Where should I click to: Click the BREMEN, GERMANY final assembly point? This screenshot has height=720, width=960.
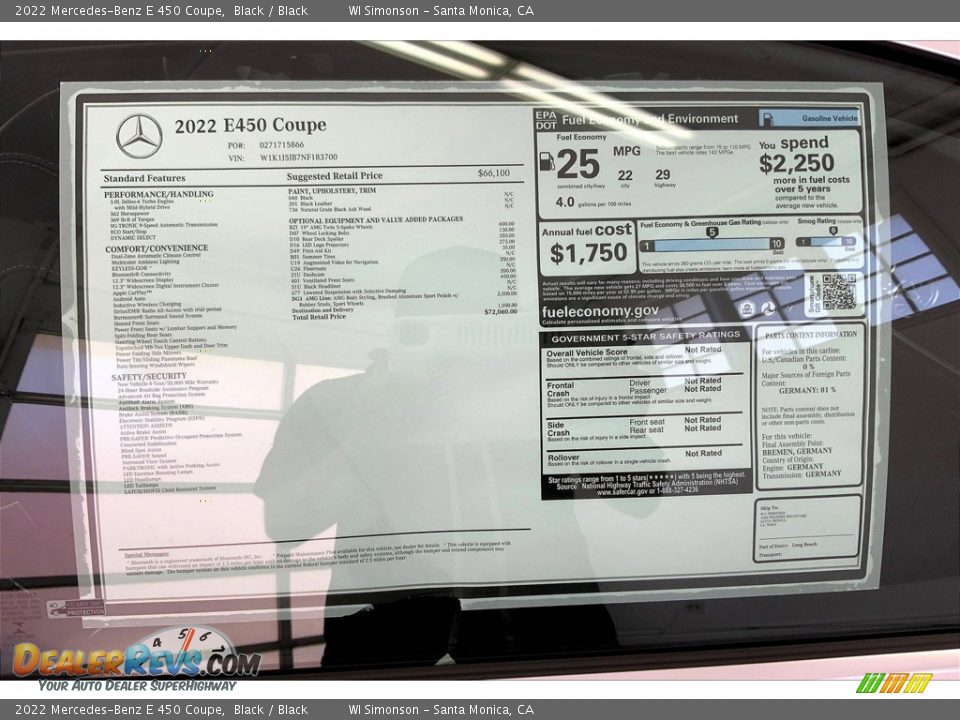(x=797, y=451)
